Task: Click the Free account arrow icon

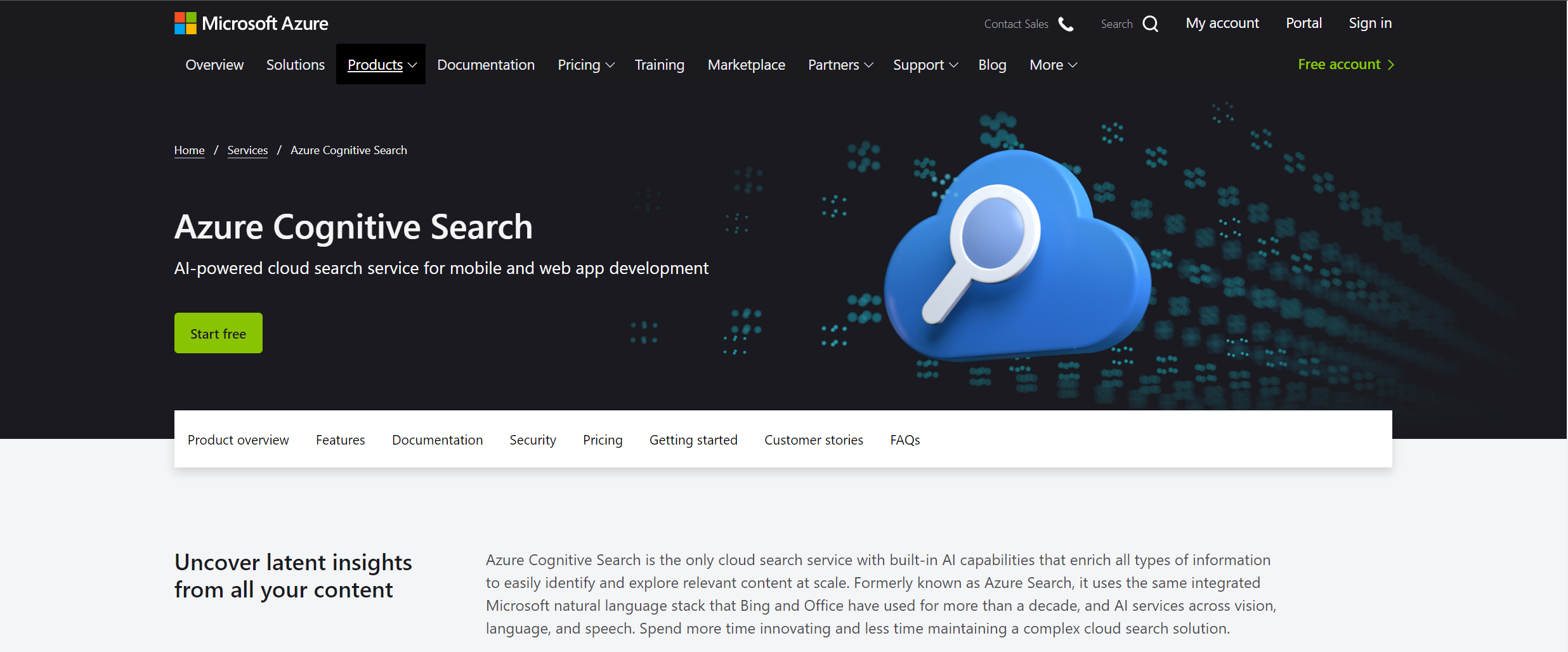Action: [1391, 65]
